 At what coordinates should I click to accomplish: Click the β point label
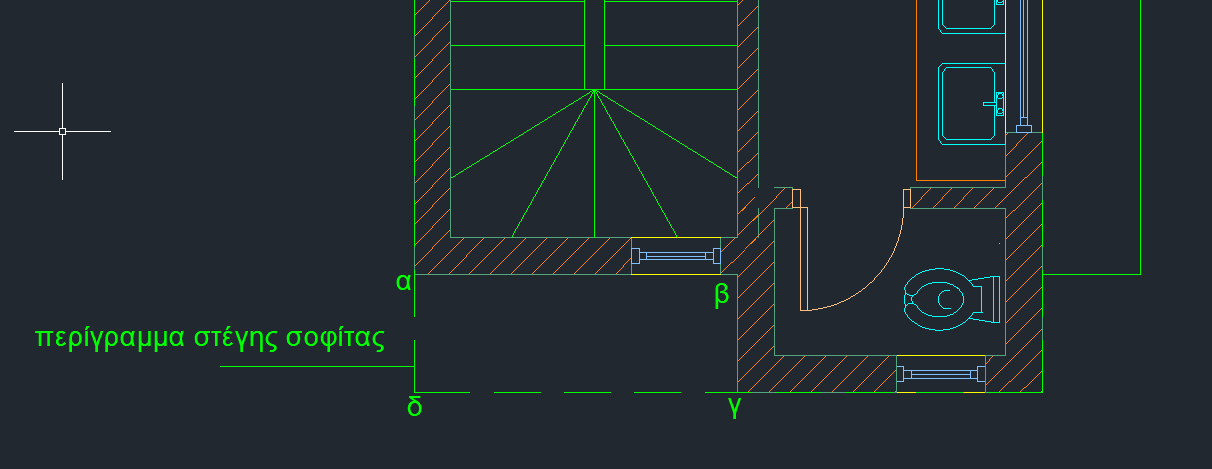(x=721, y=295)
